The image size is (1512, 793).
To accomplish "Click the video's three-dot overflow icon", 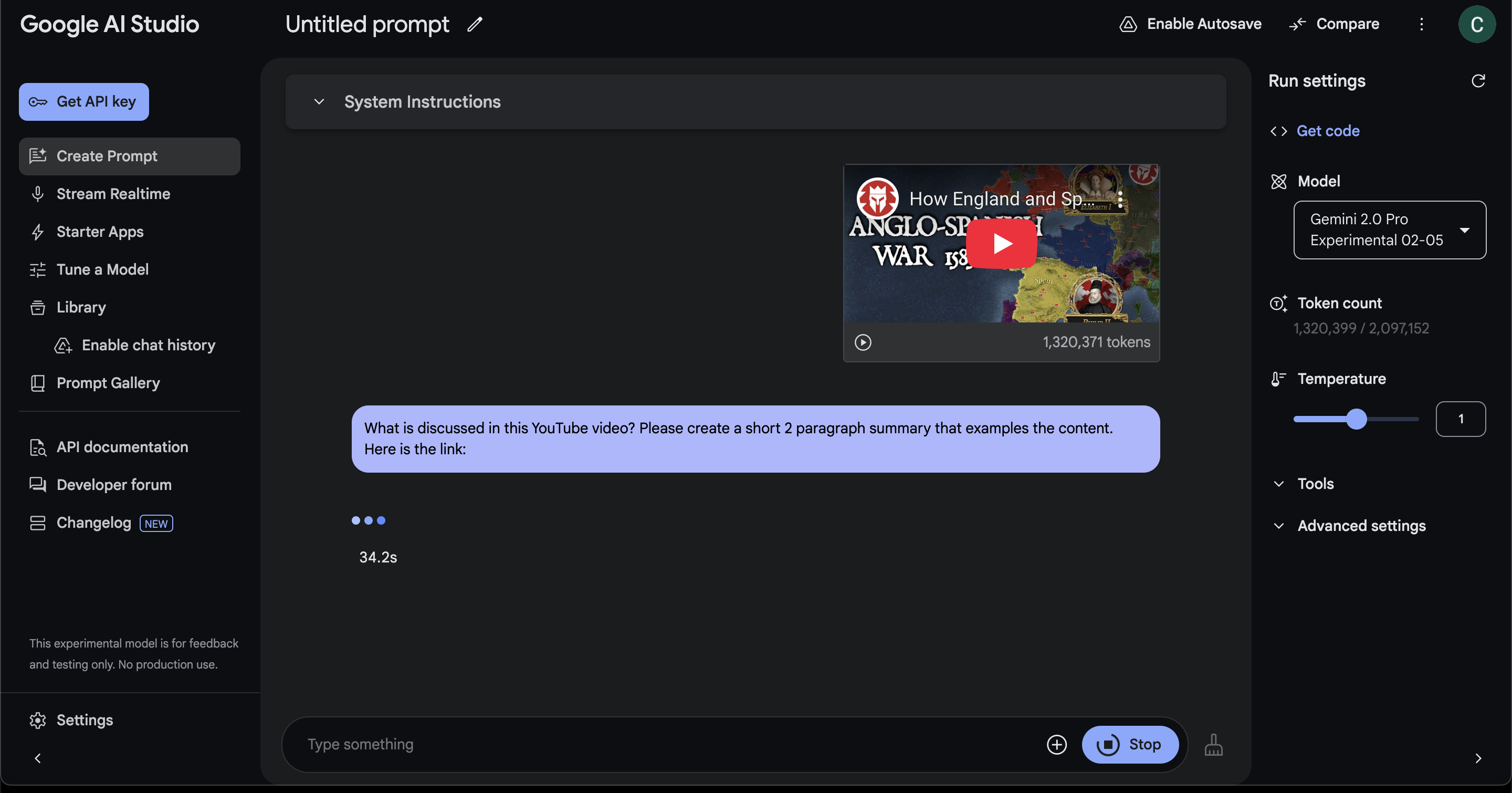I will tap(1120, 200).
